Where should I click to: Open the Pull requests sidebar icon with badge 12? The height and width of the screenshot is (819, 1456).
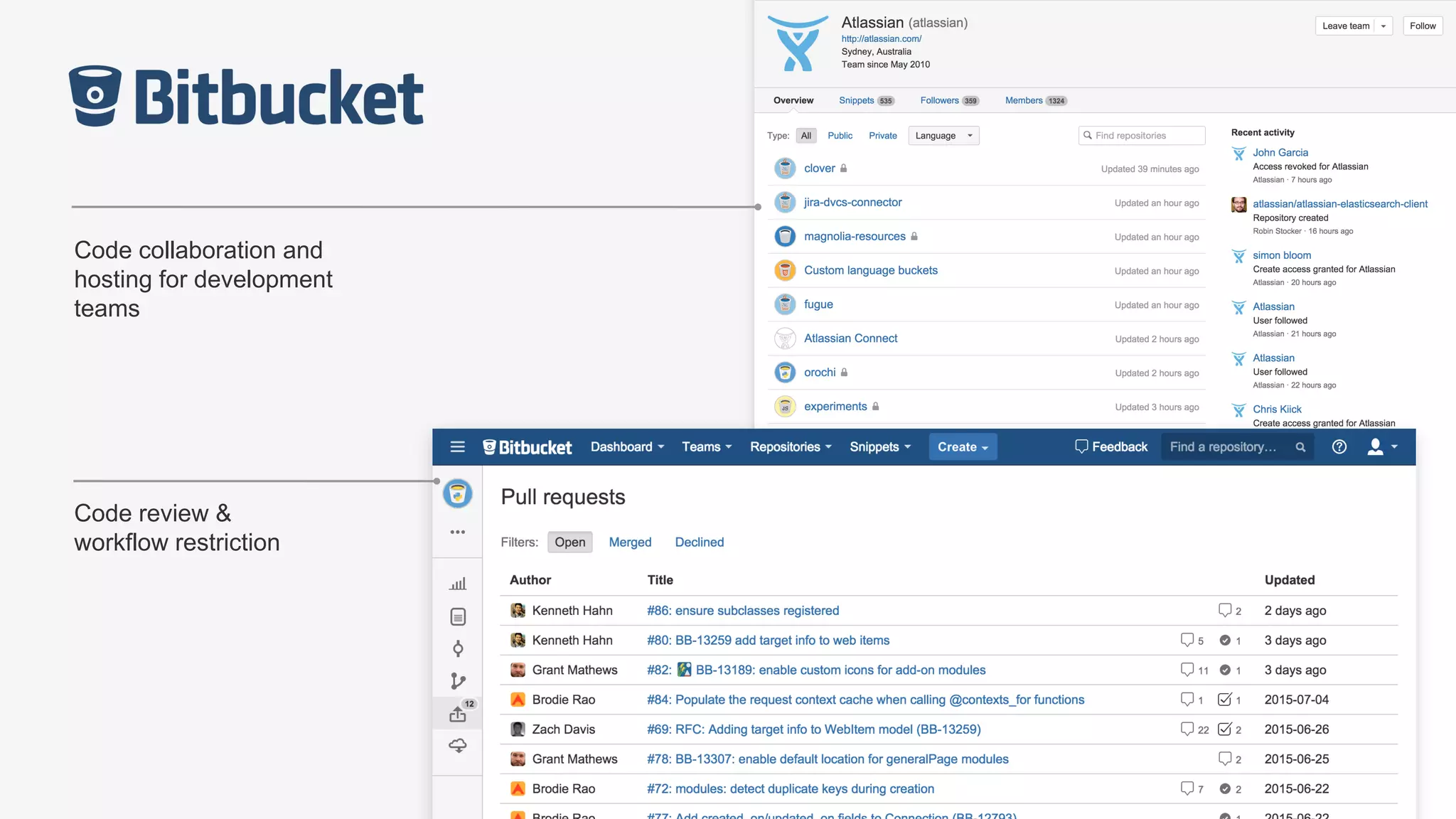click(458, 713)
